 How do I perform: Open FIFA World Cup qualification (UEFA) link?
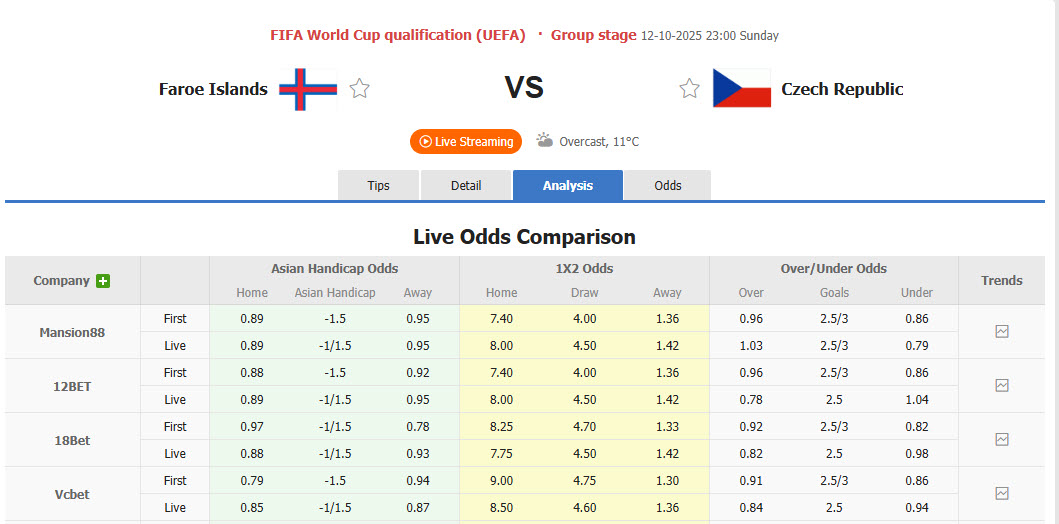coord(397,35)
